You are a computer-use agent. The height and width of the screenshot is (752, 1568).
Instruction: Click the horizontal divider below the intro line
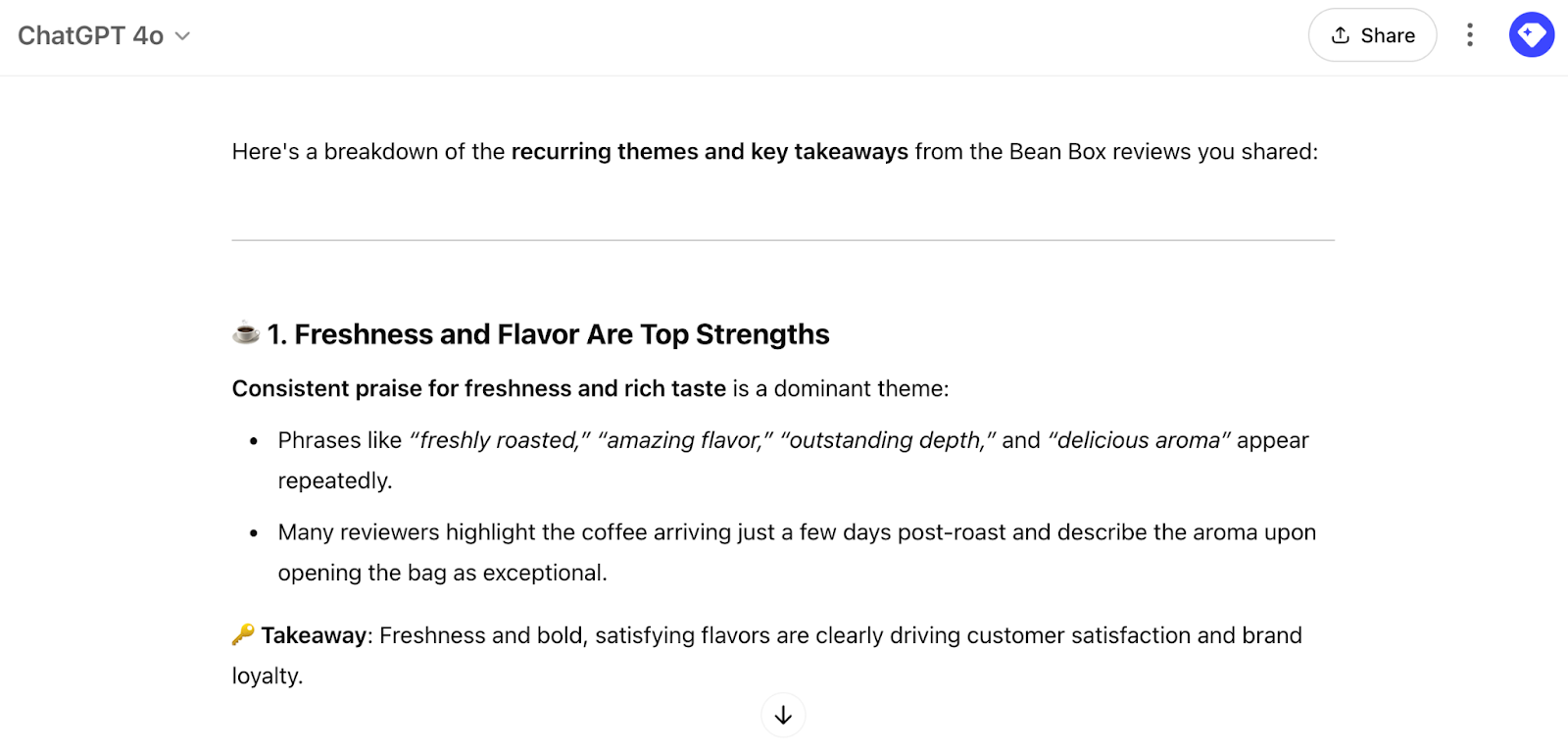782,236
